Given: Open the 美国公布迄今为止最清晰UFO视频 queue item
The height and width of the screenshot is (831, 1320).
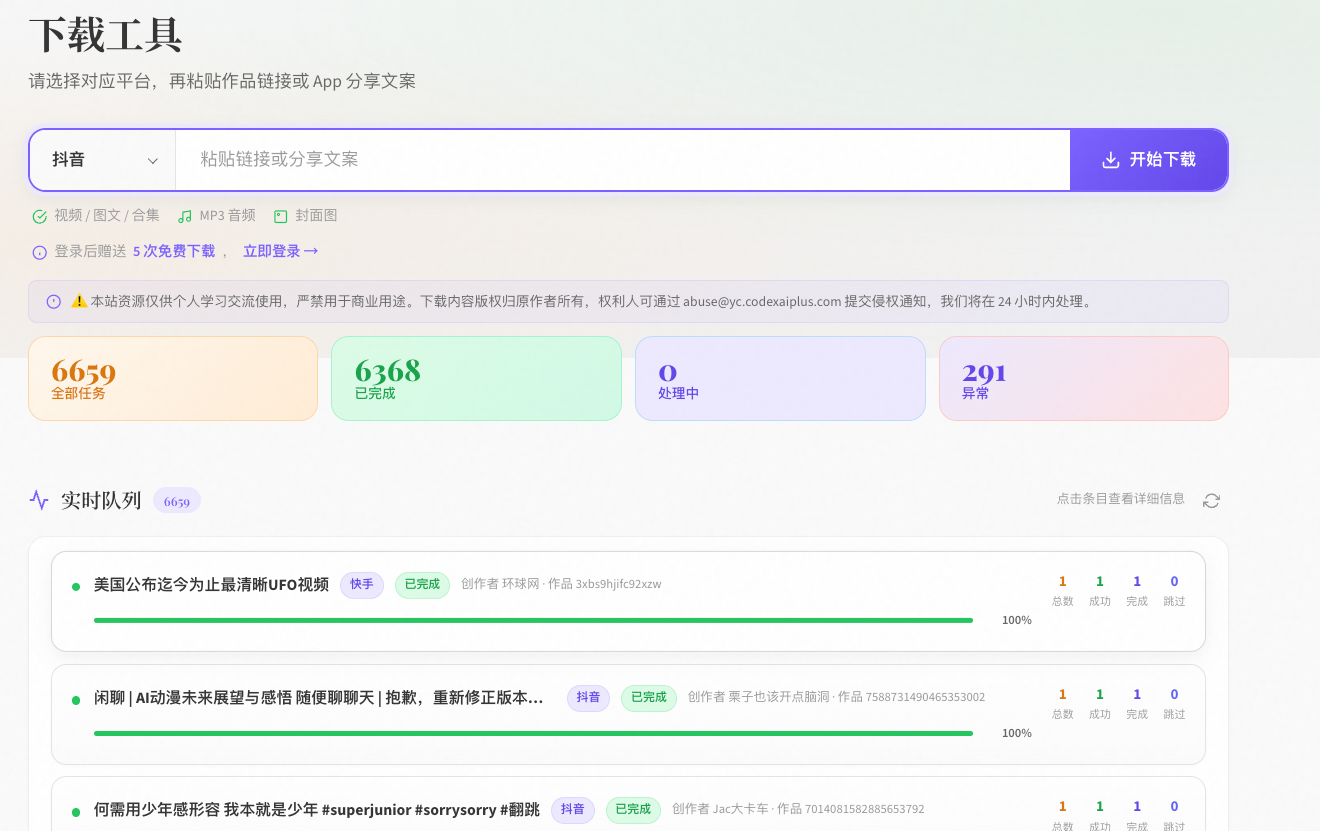Looking at the screenshot, I should coord(628,601).
